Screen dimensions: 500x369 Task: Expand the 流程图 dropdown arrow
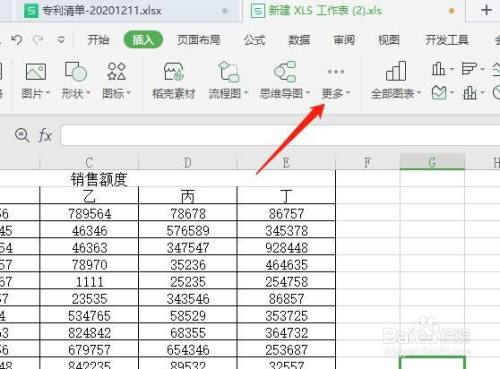coord(246,93)
